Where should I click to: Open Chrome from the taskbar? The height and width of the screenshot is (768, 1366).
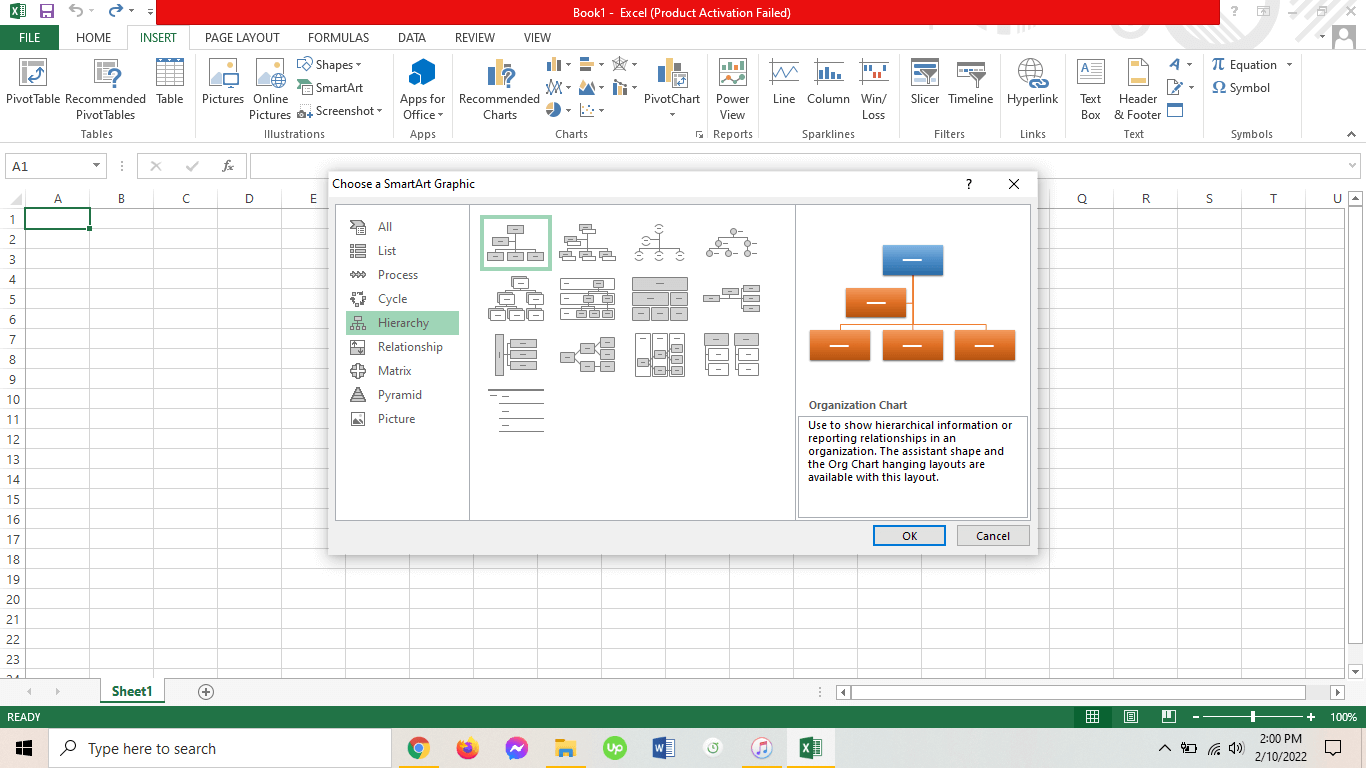click(418, 748)
